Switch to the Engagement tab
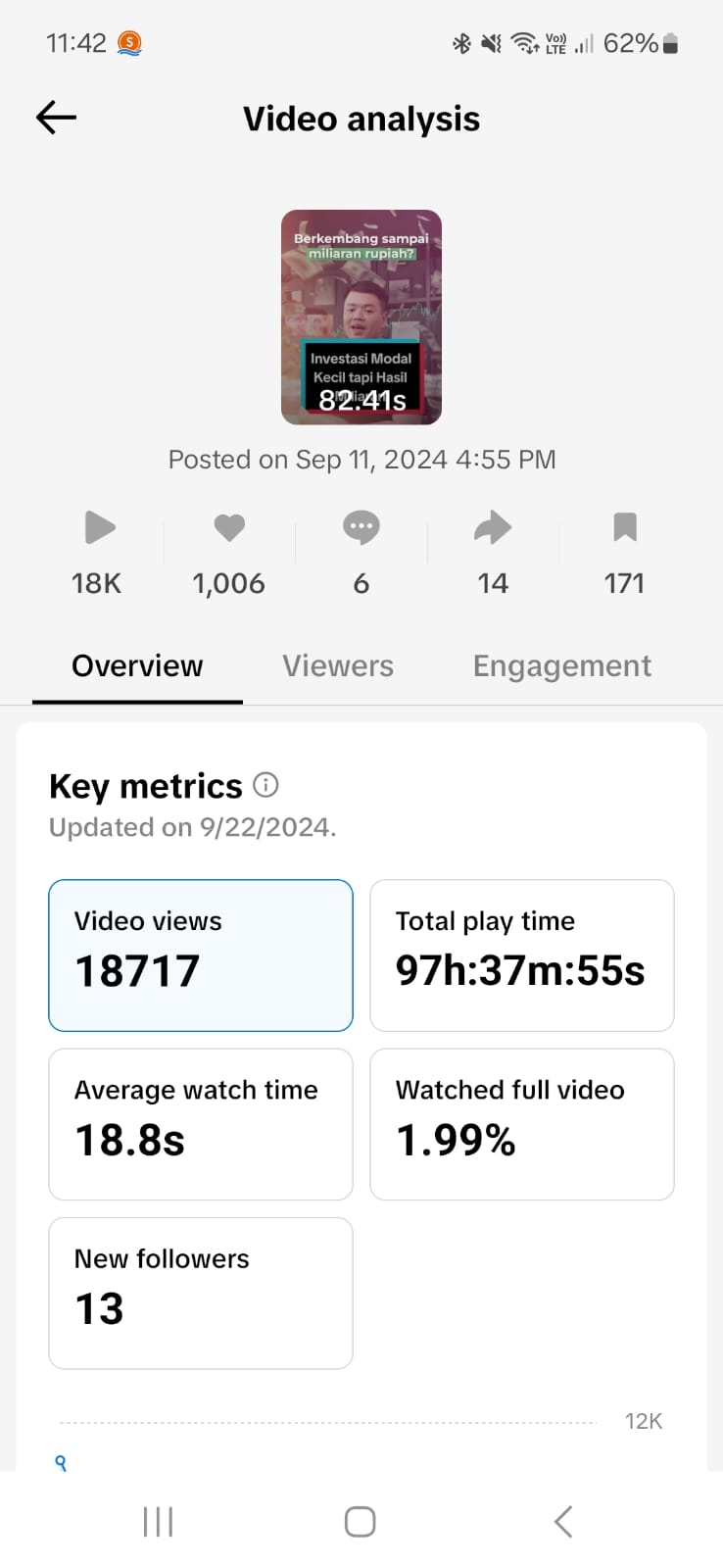This screenshot has width=723, height=1568. tap(561, 666)
